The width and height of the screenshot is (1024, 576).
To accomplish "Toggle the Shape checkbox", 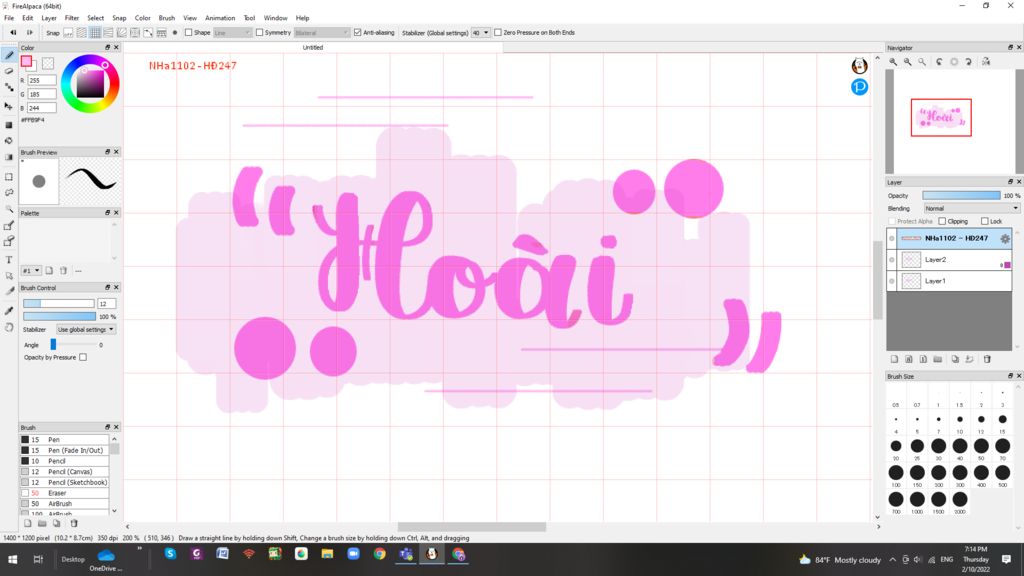I will [x=188, y=32].
